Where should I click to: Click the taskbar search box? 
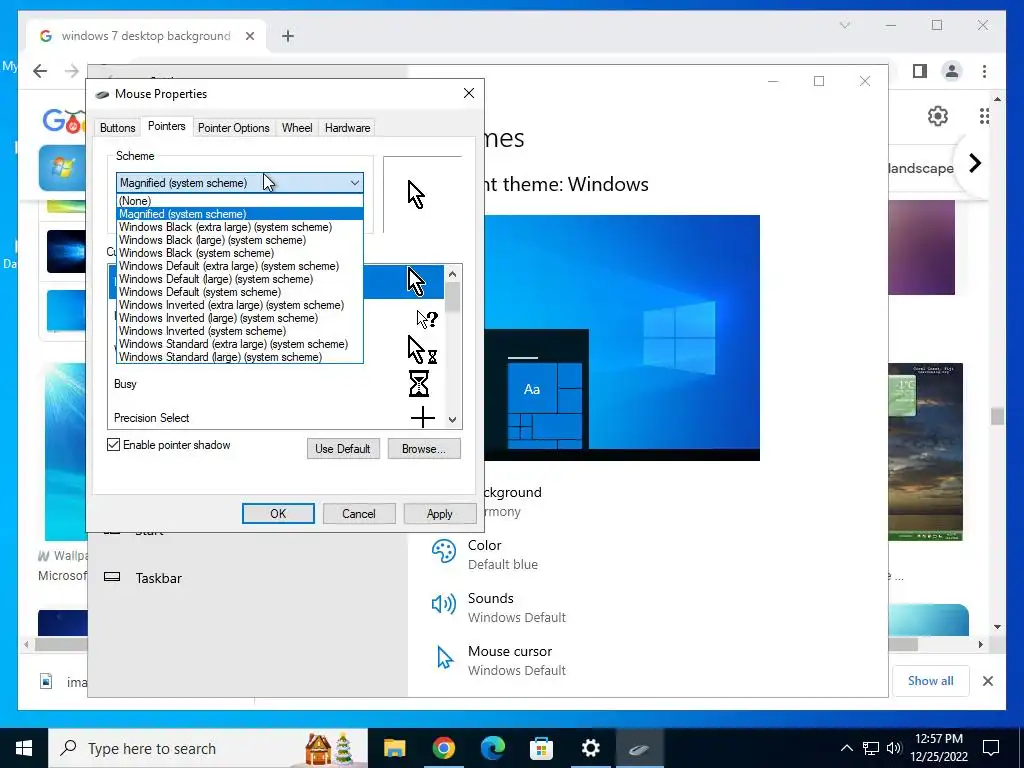pos(208,748)
